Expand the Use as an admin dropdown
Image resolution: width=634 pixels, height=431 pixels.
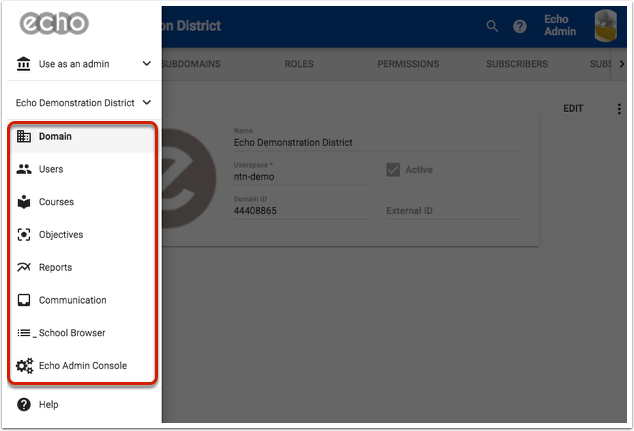tap(147, 63)
